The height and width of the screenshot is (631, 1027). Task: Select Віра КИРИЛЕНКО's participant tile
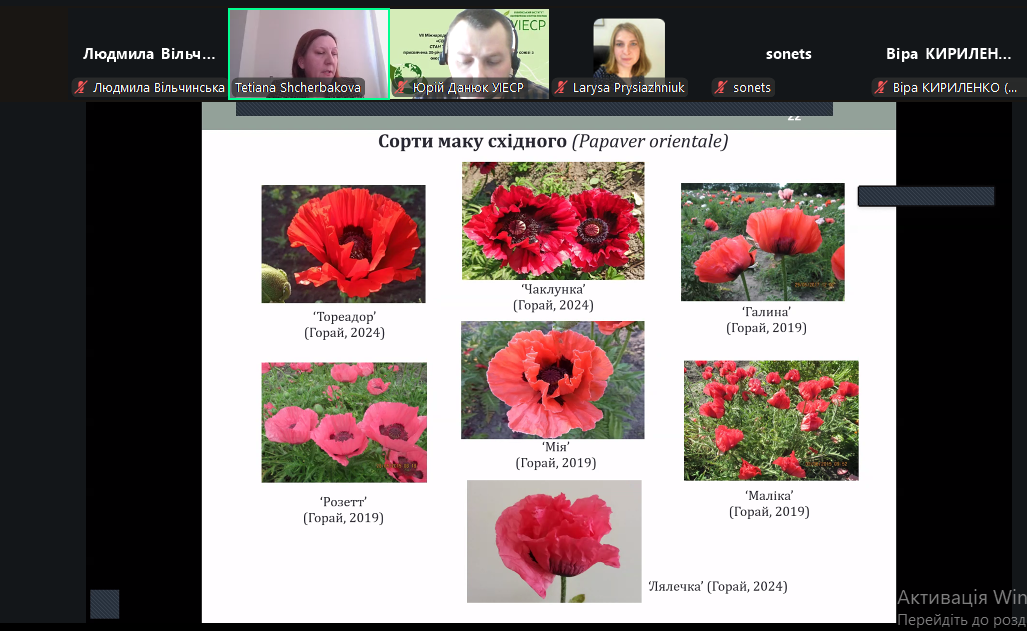click(948, 54)
